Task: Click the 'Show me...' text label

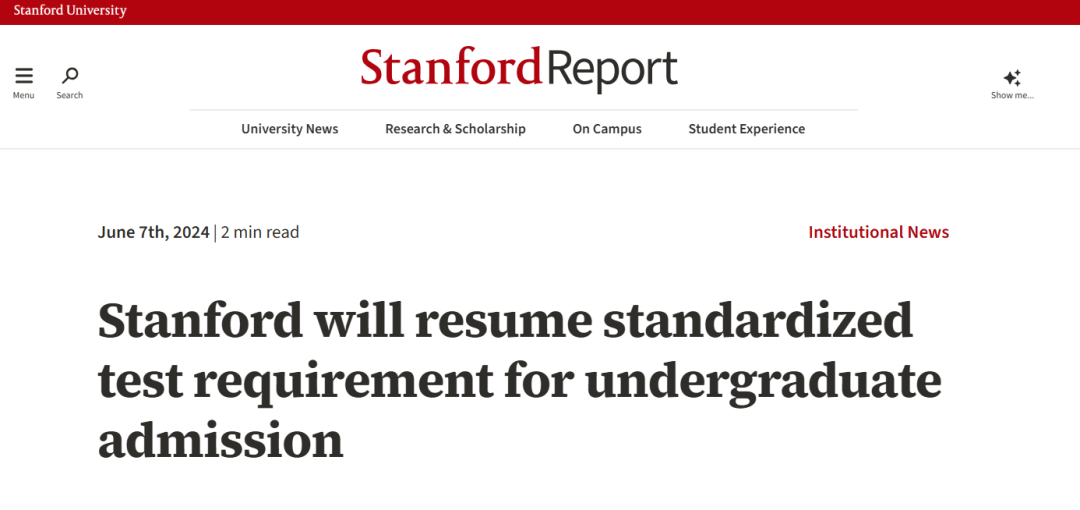Action: coord(1012,96)
